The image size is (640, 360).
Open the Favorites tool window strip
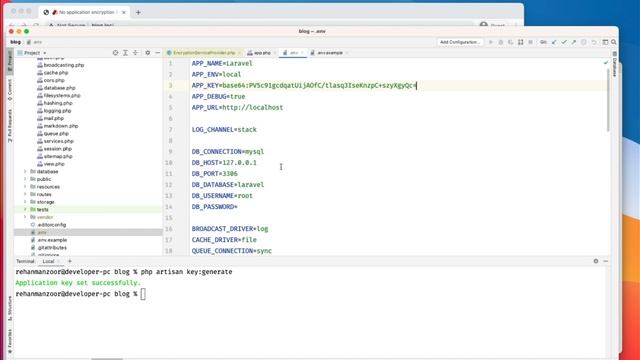10,341
